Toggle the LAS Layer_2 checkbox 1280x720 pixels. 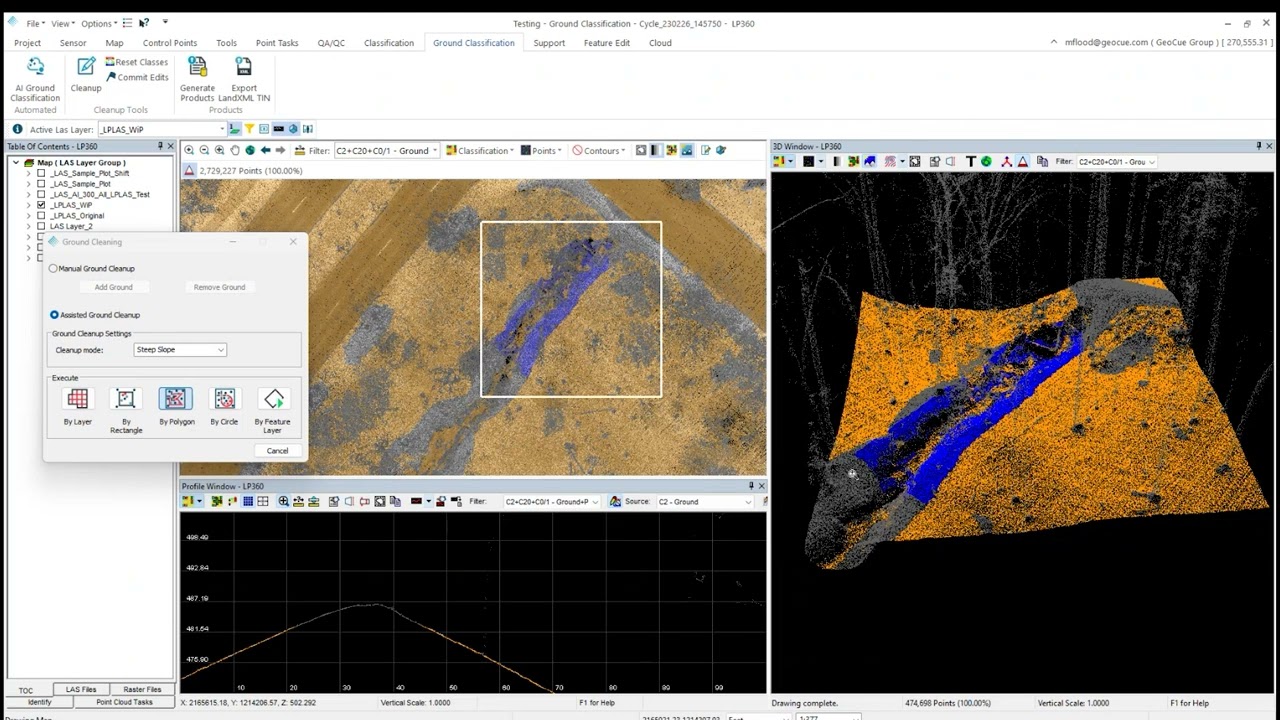[41, 226]
